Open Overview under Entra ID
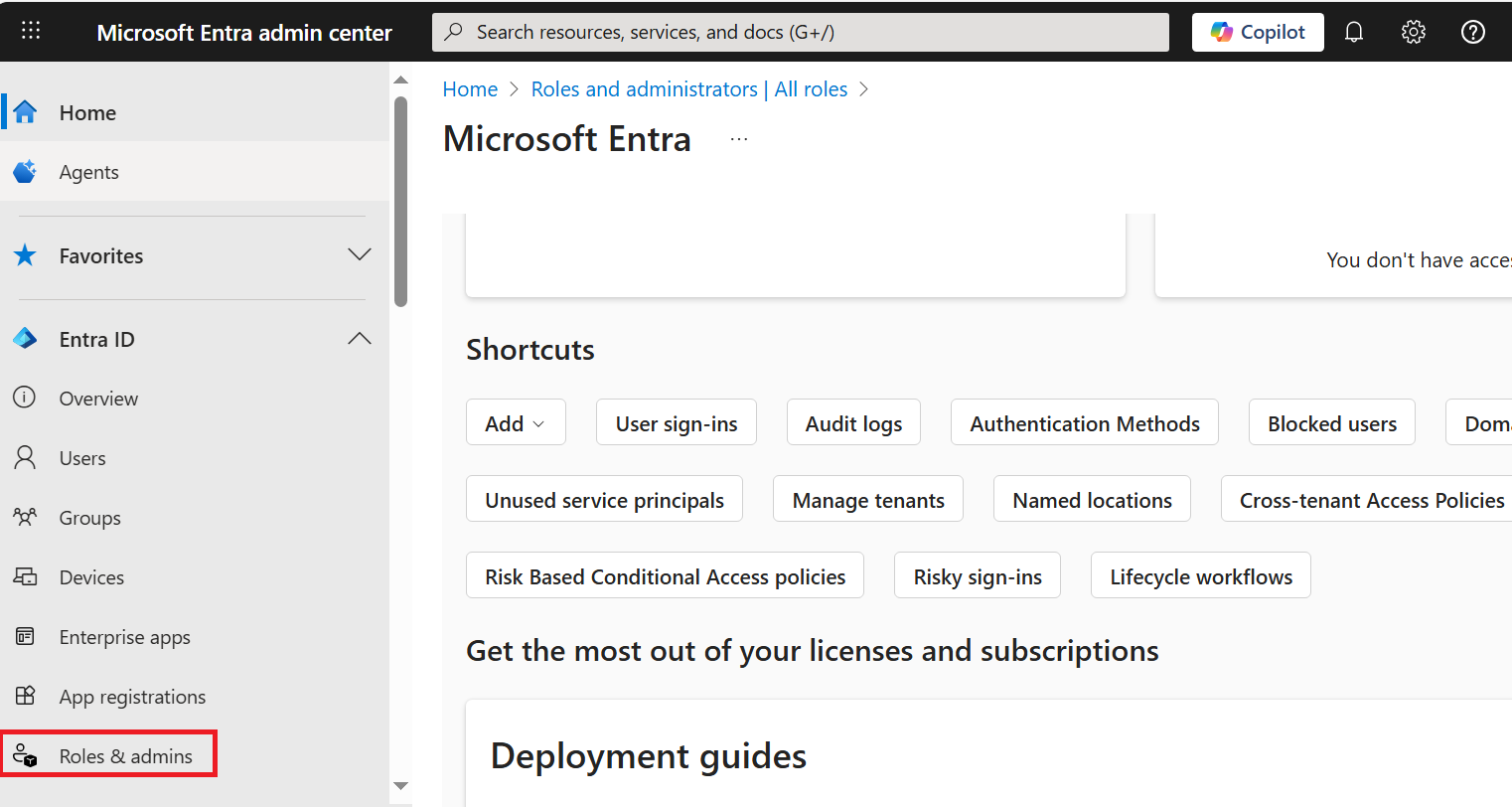Image resolution: width=1512 pixels, height=807 pixels. [x=195, y=399]
